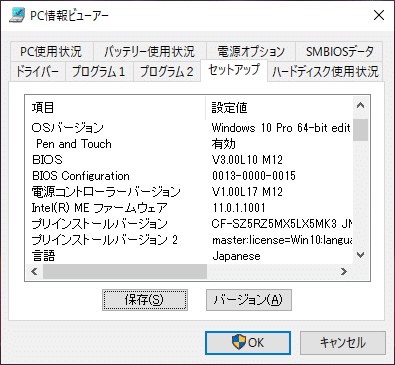Click the Windows 10 Pro 64-bit value
Screen dimensions: 395x365
click(281, 128)
